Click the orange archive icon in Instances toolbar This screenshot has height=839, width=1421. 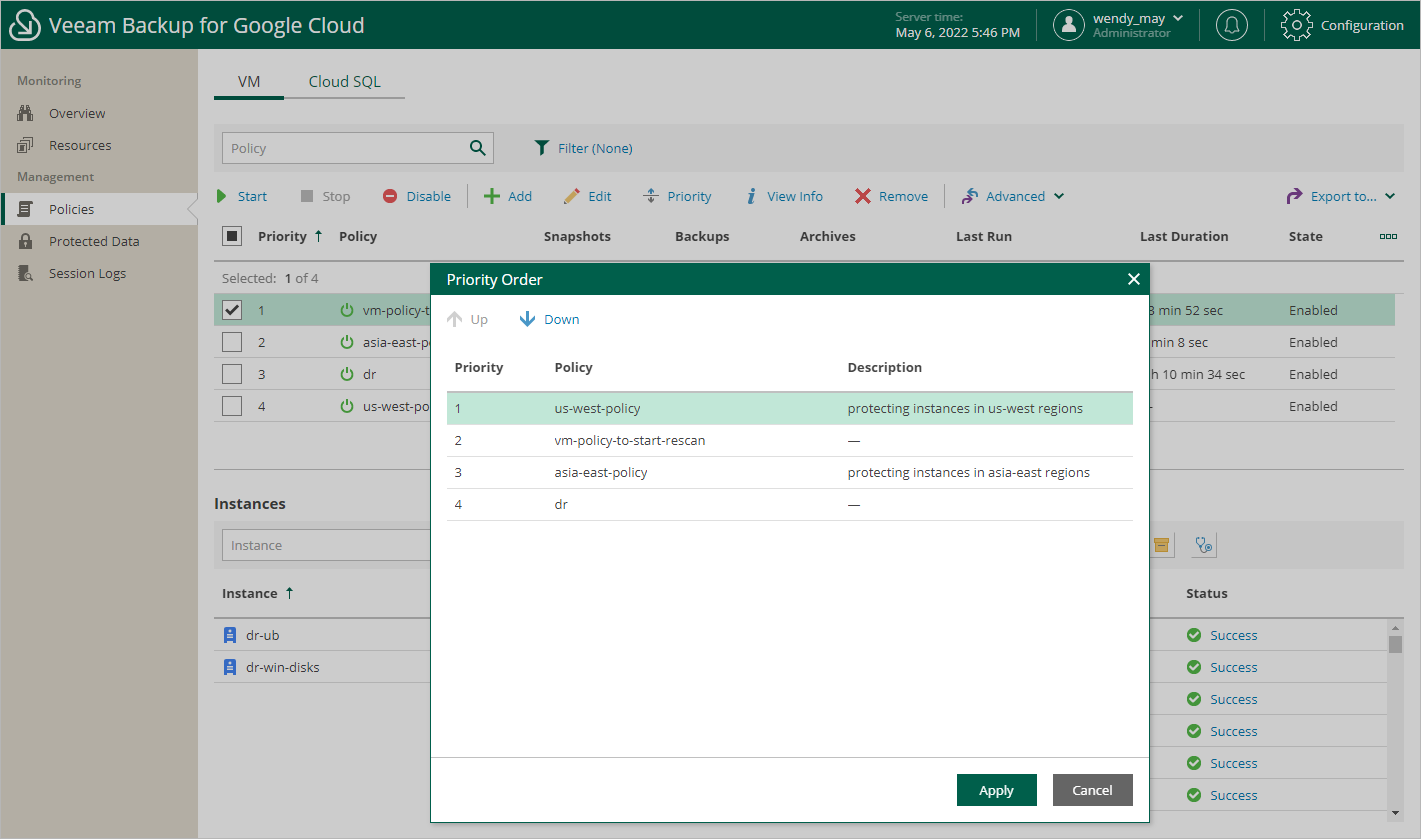(1161, 545)
